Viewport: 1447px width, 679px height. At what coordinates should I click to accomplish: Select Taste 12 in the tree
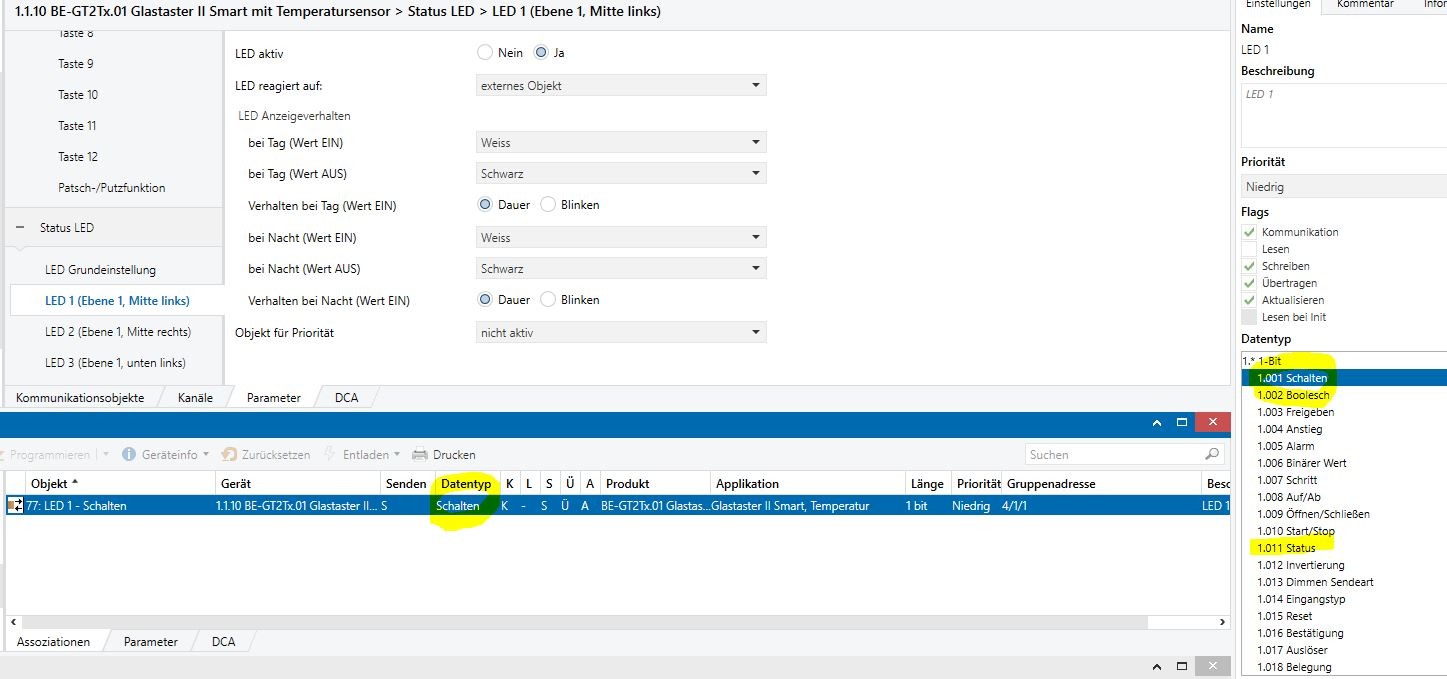pyautogui.click(x=78, y=156)
